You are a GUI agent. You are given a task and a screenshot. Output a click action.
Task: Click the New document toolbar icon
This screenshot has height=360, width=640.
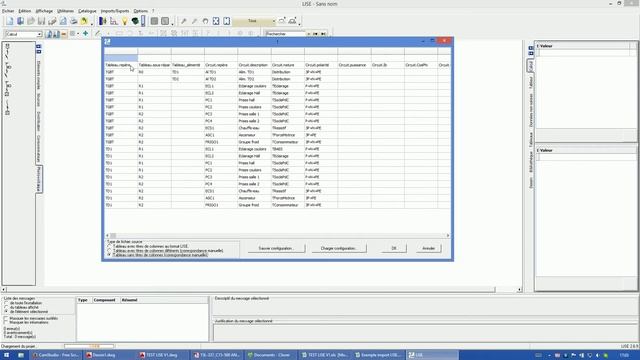click(x=10, y=21)
